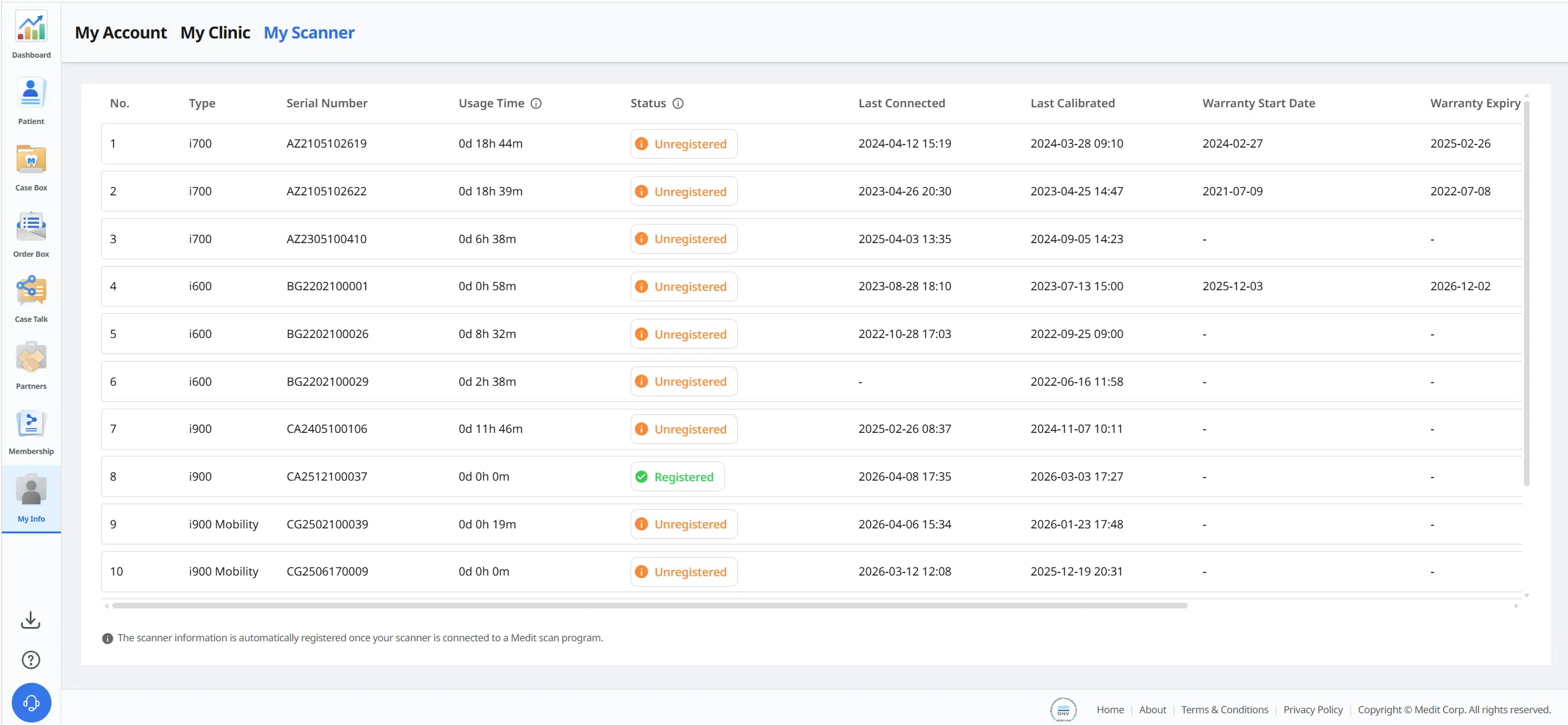This screenshot has height=725, width=1568.
Task: Click serial number CG2502100039
Action: click(x=327, y=524)
